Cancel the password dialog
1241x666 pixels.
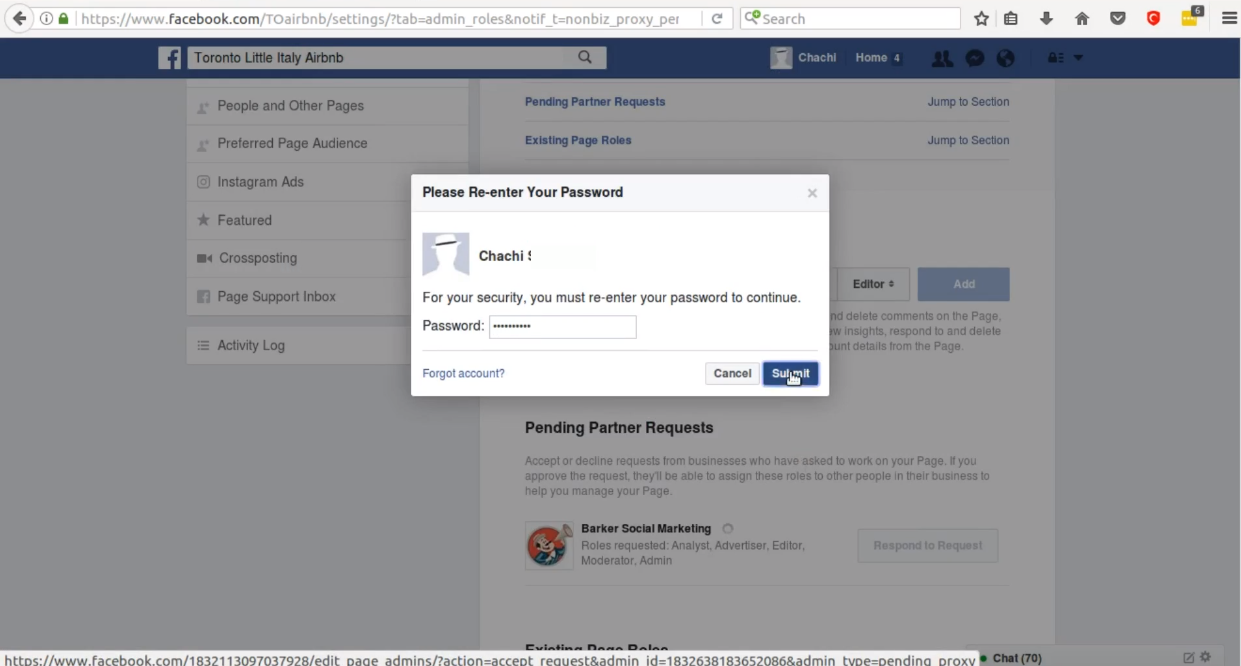(x=732, y=373)
